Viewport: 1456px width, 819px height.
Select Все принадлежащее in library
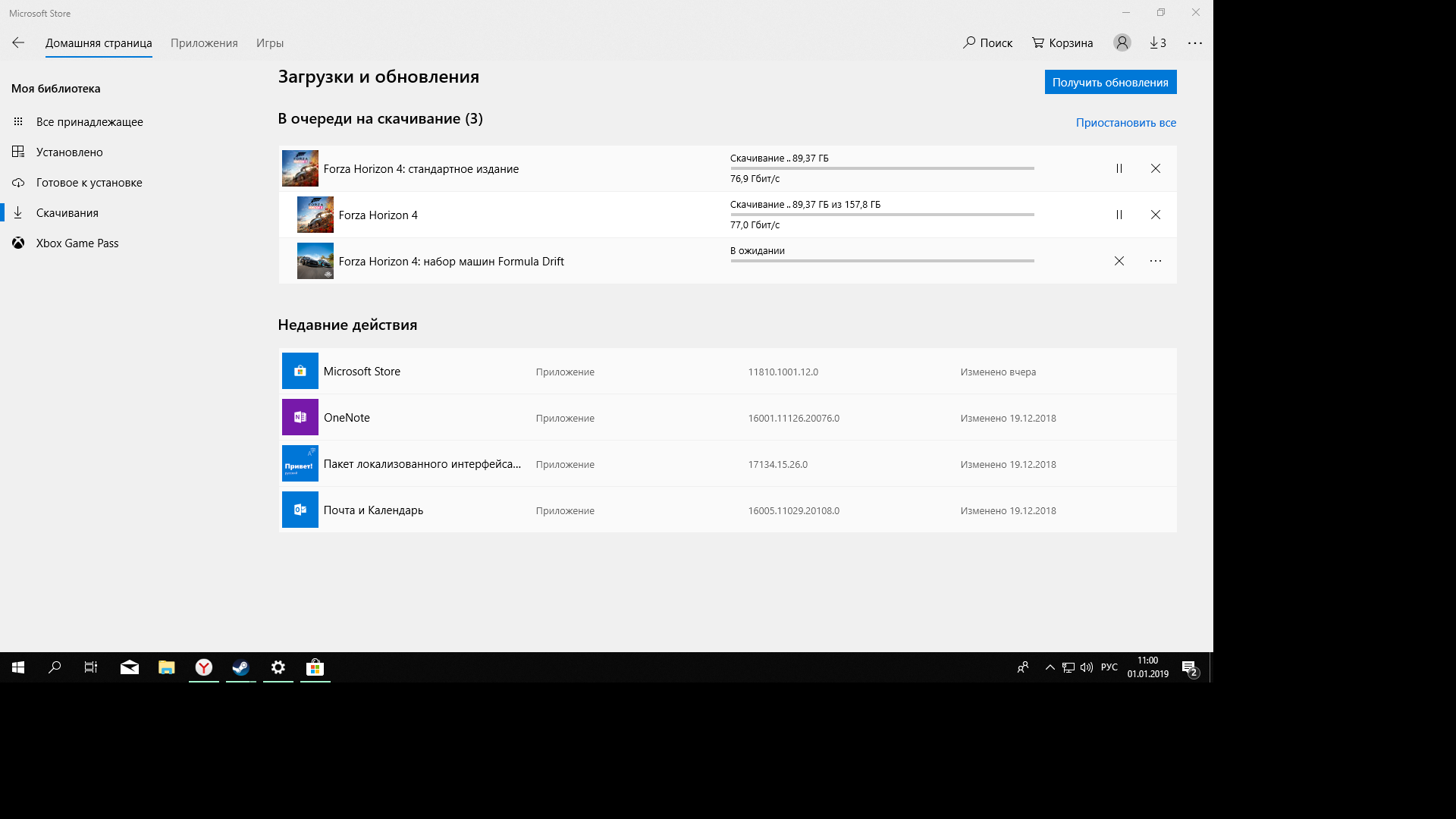click(x=89, y=122)
